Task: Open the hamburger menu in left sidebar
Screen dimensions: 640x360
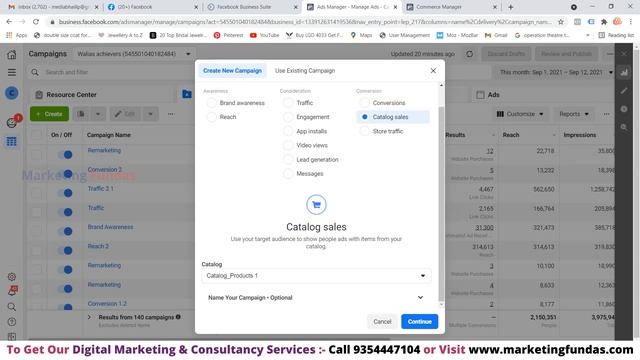Action: point(12,72)
